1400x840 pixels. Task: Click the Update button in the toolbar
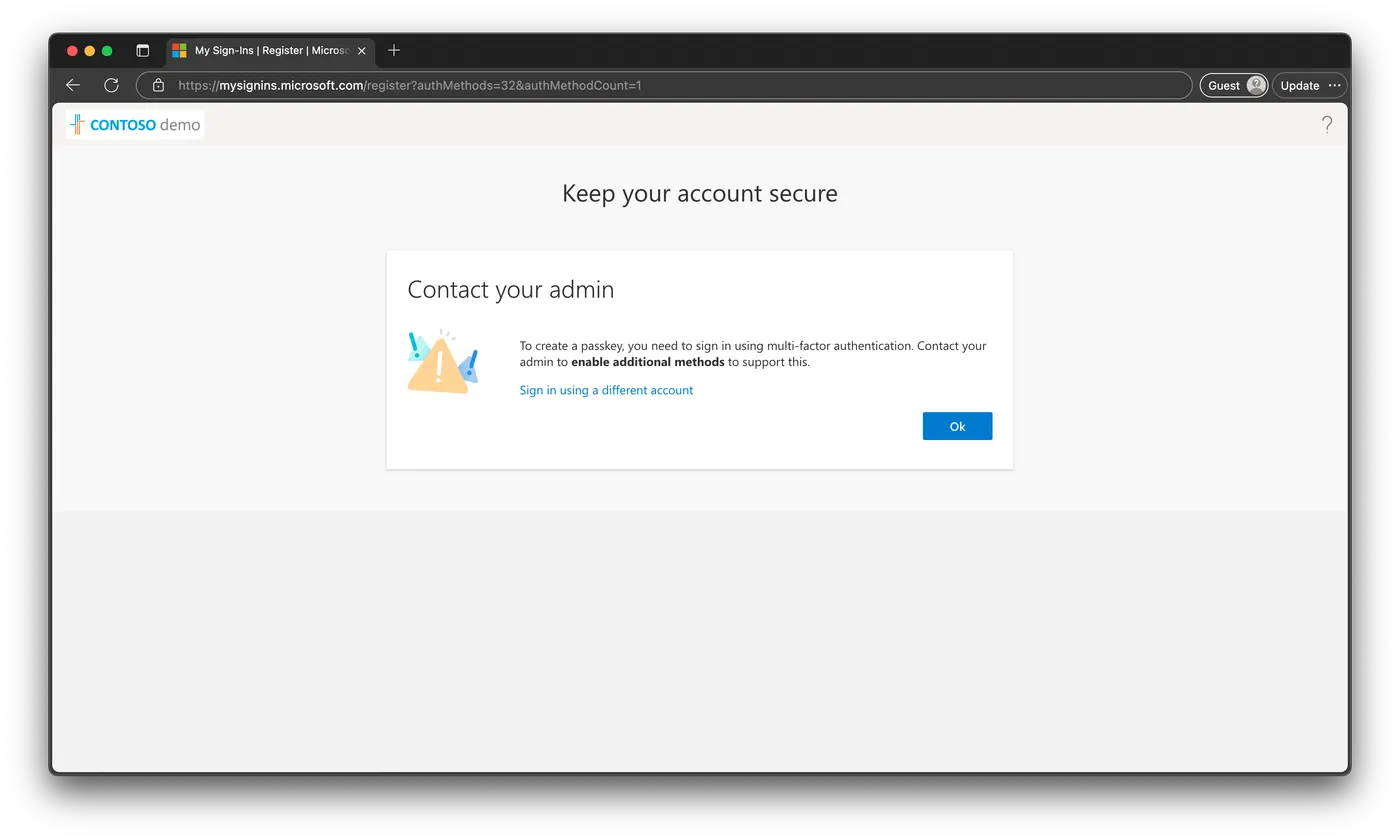tap(1300, 85)
